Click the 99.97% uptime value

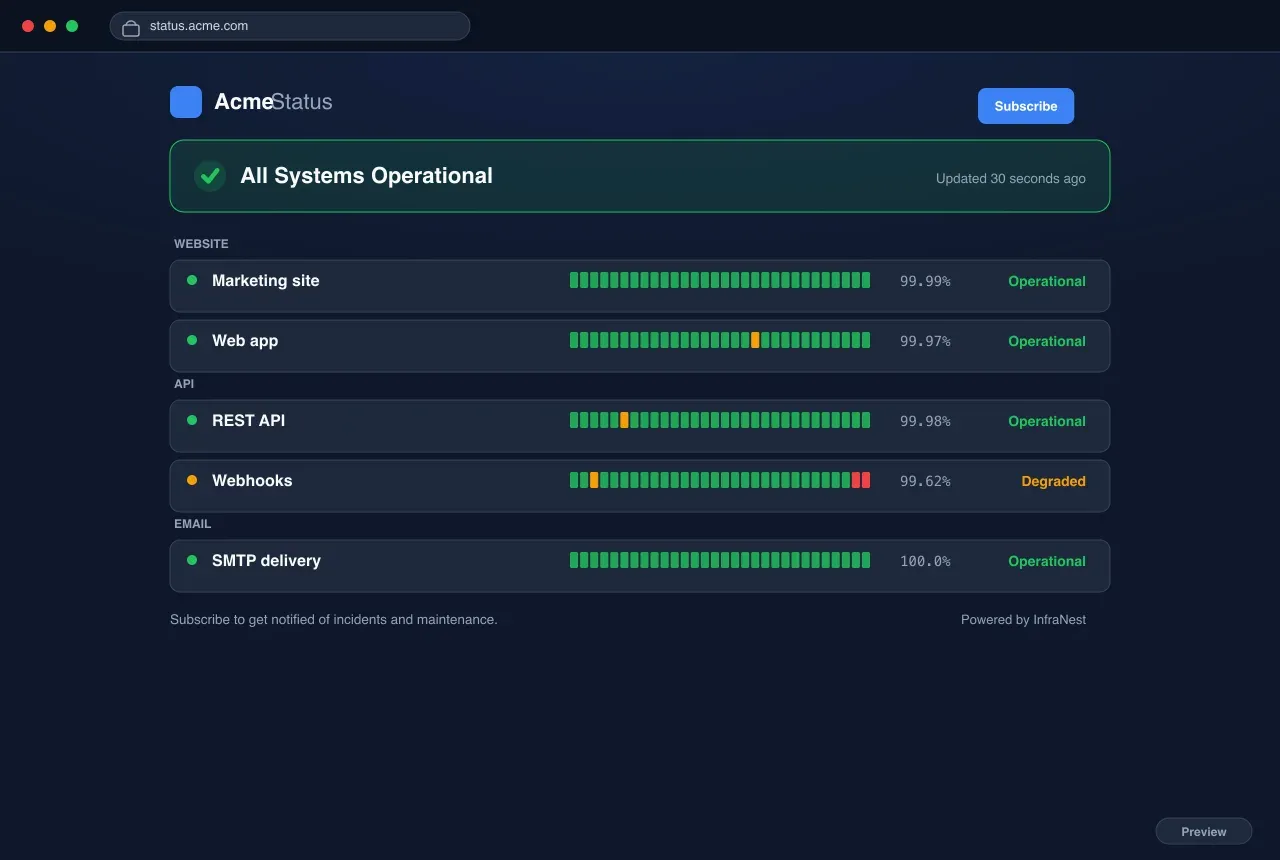925,341
